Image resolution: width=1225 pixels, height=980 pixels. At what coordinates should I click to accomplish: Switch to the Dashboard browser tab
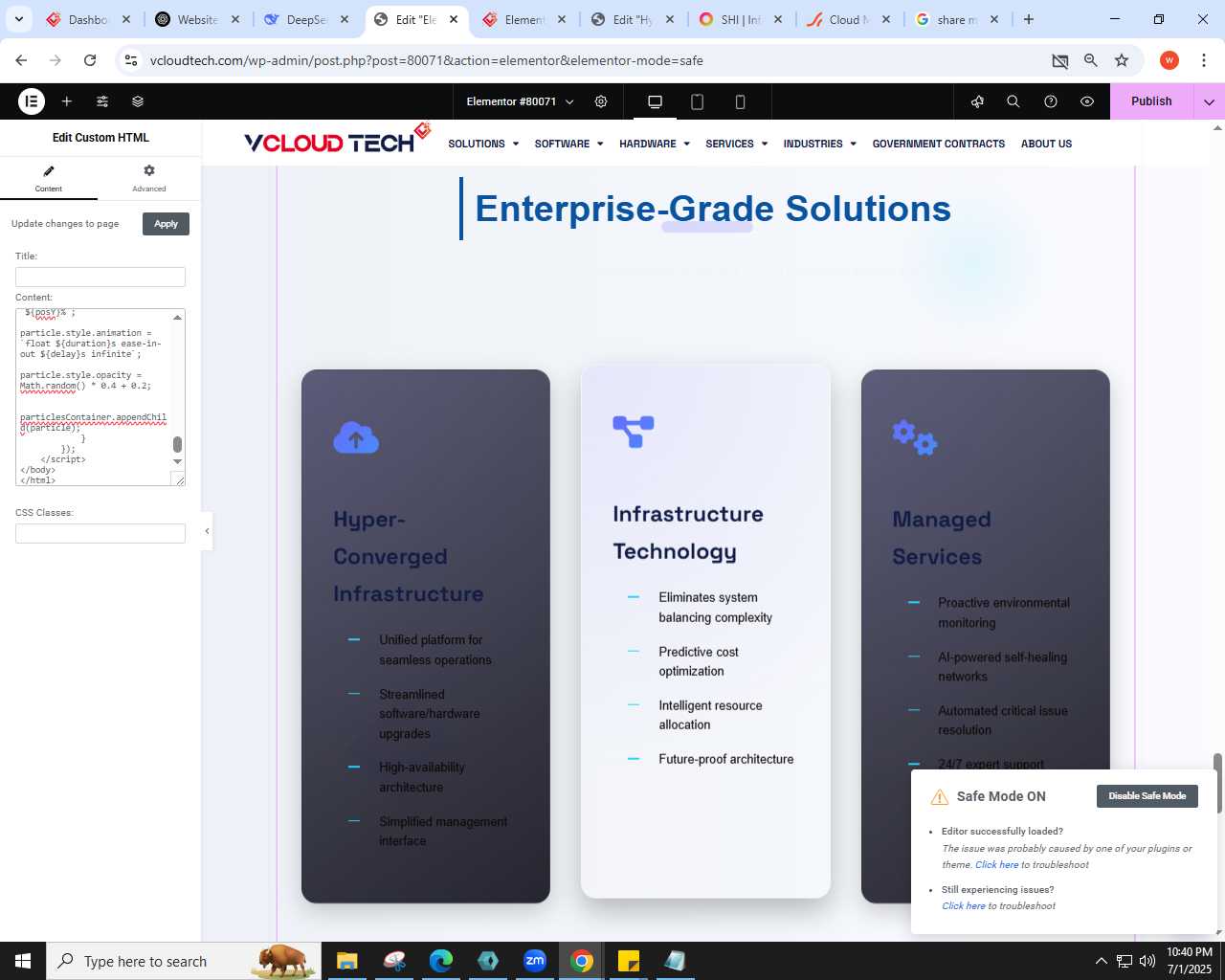[x=88, y=19]
